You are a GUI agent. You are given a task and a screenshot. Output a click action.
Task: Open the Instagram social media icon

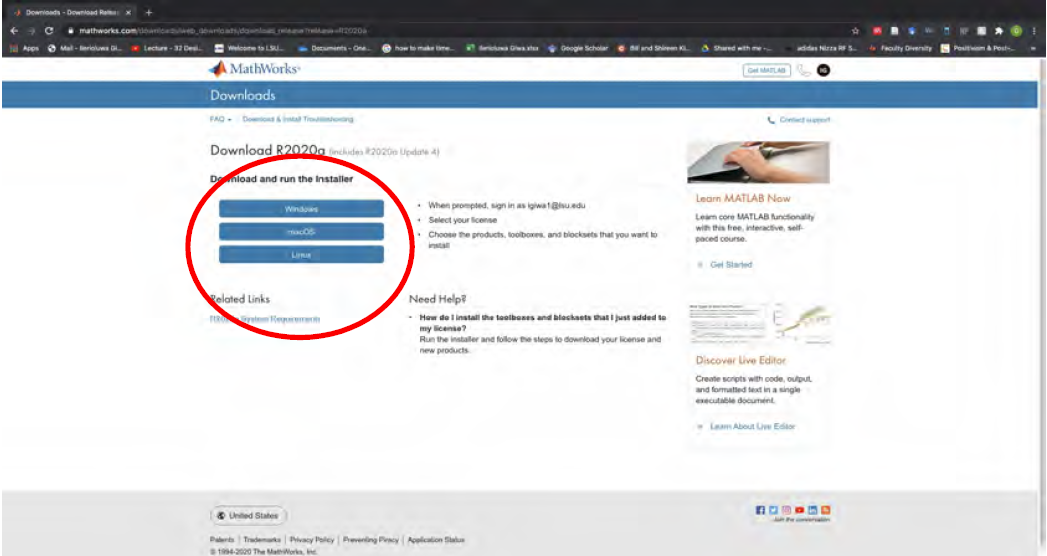point(788,510)
